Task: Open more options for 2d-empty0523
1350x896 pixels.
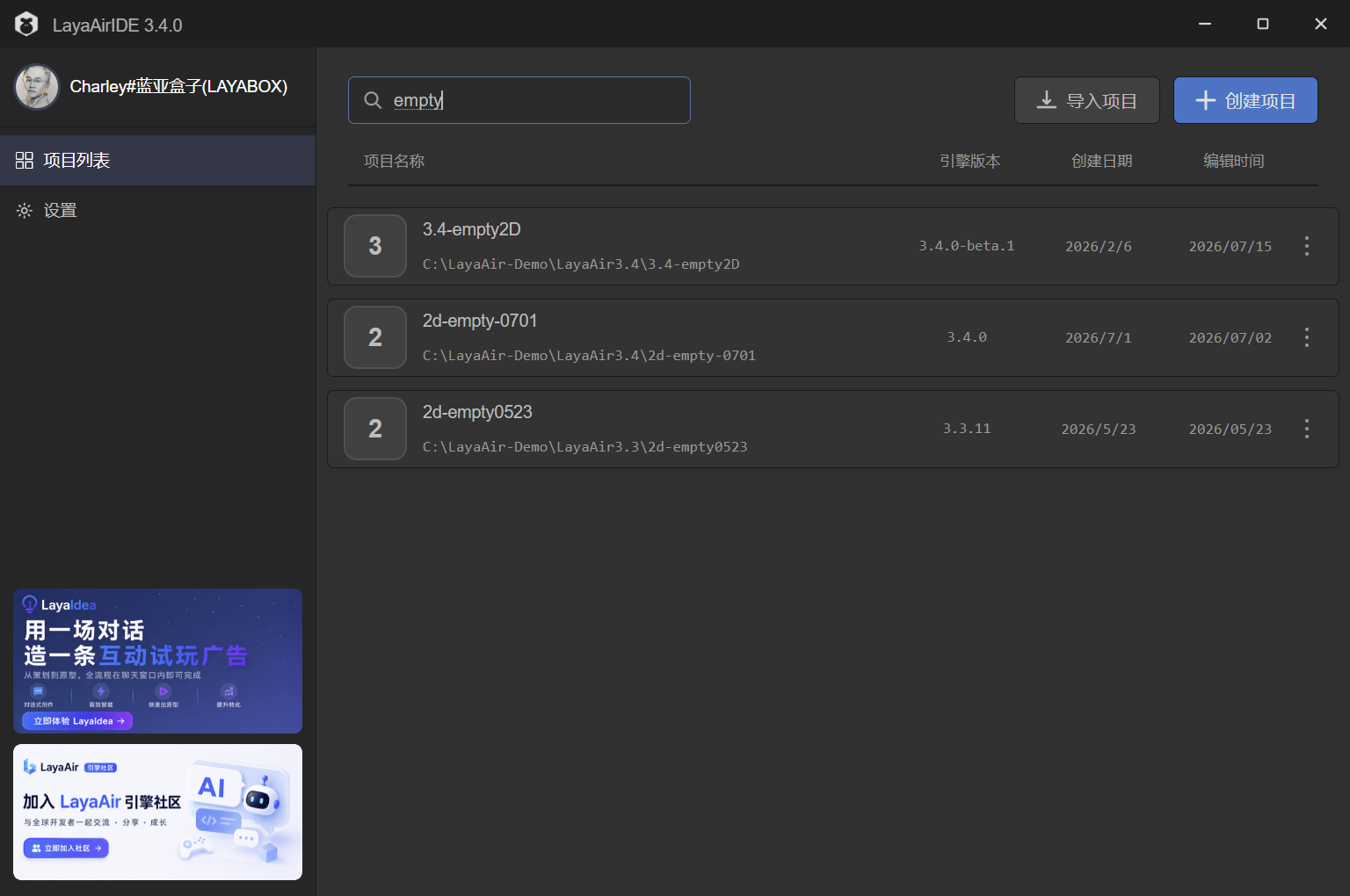Action: pyautogui.click(x=1307, y=429)
